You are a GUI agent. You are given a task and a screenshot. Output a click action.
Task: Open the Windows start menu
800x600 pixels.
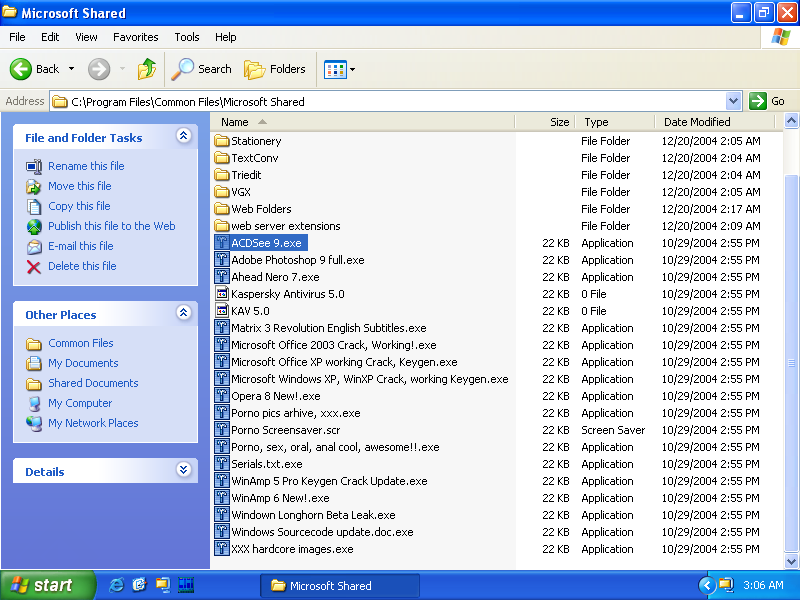(47, 585)
